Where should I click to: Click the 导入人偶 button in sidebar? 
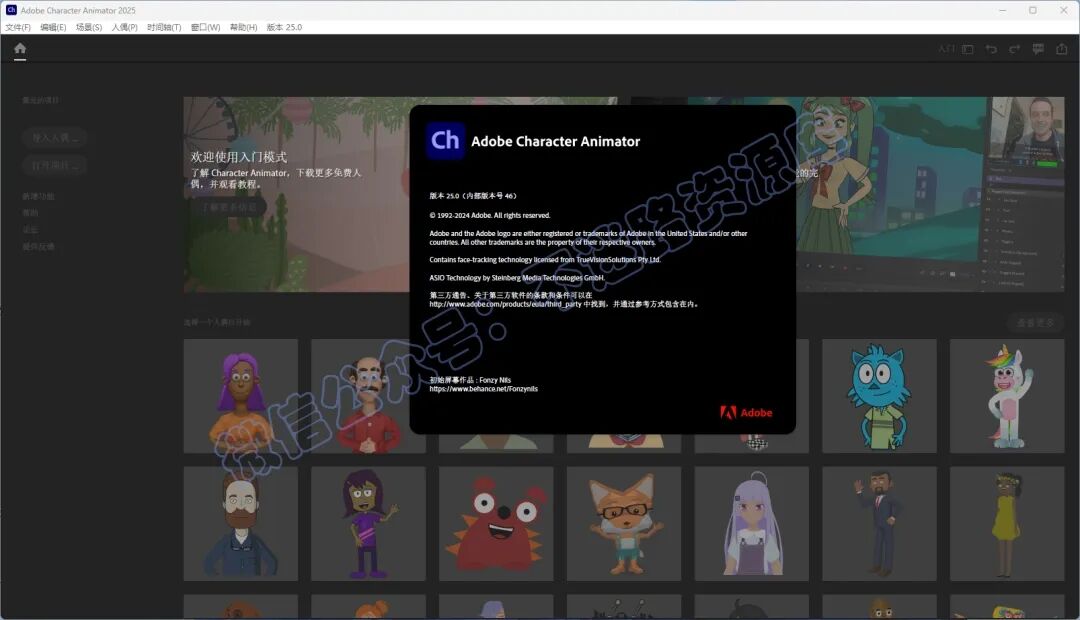point(54,138)
